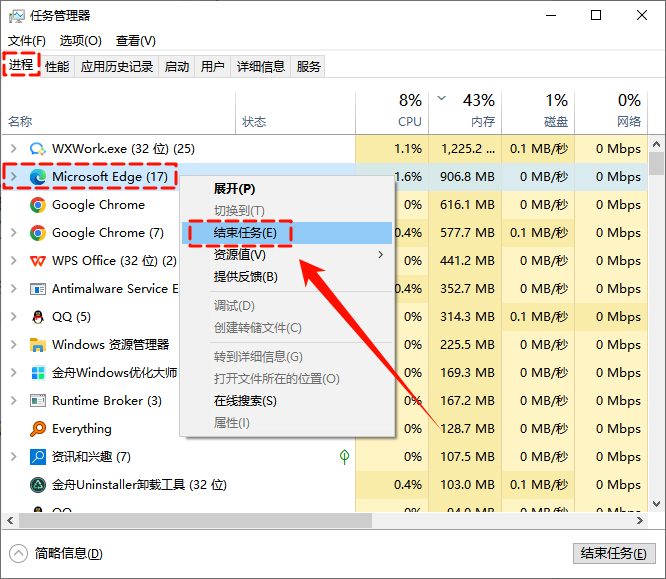Switch to the 用户 tab
This screenshot has width=666, height=579.
pyautogui.click(x=212, y=67)
